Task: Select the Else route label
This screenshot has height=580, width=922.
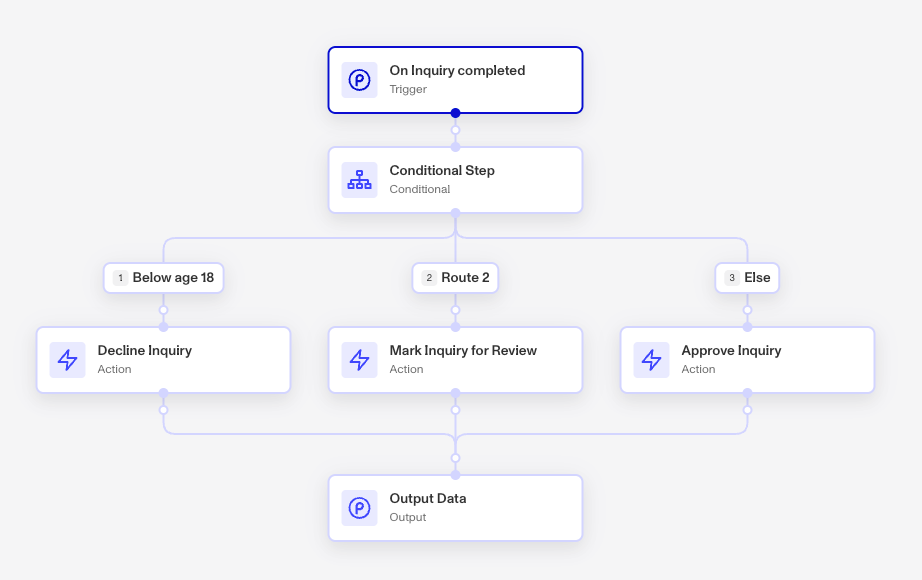Action: click(747, 278)
